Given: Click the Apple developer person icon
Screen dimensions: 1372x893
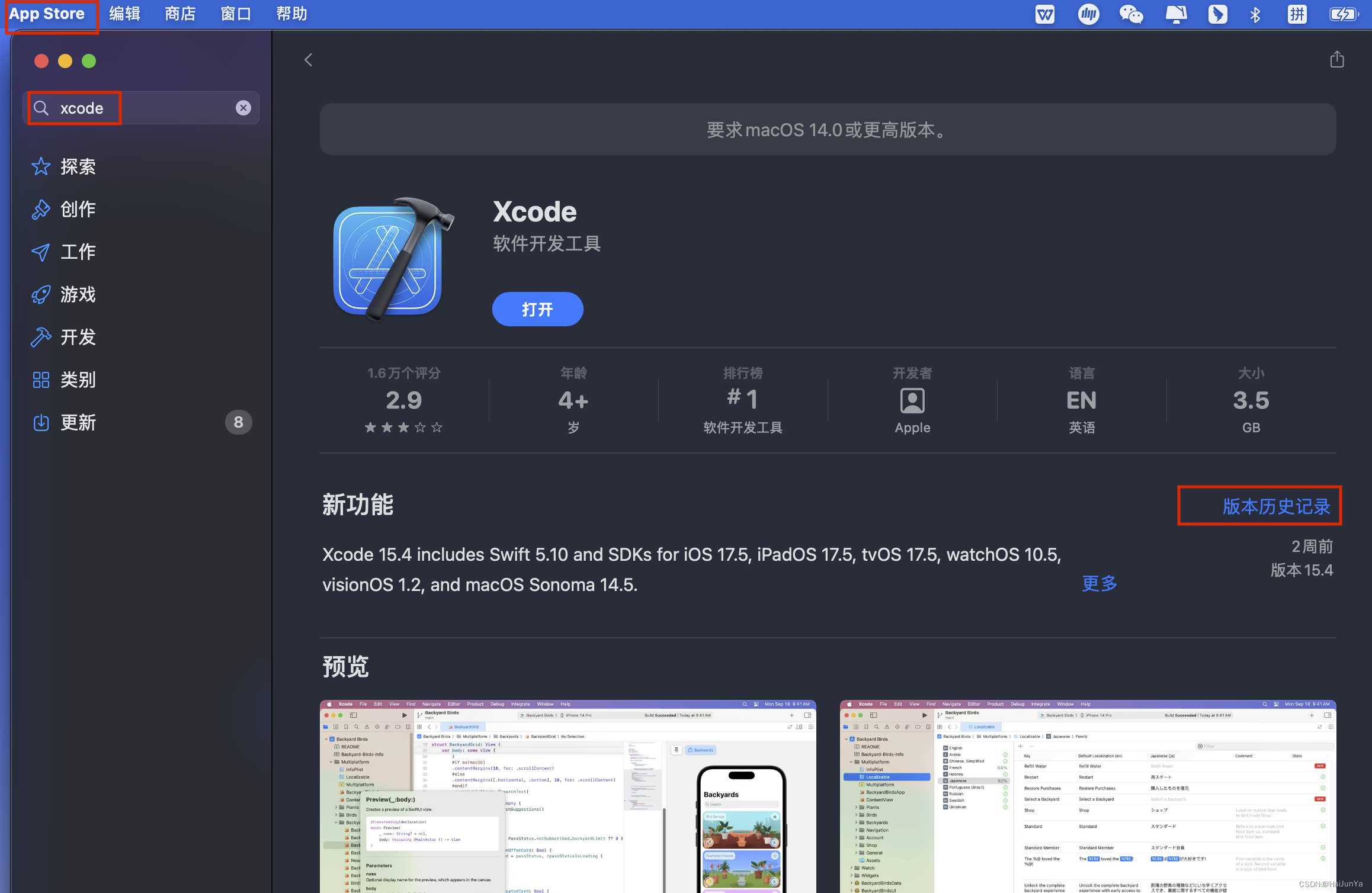Looking at the screenshot, I should [x=912, y=401].
